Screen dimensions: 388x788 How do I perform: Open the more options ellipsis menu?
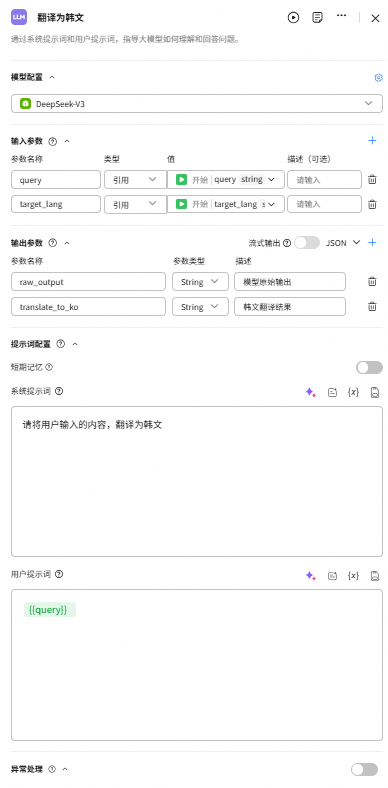point(341,16)
